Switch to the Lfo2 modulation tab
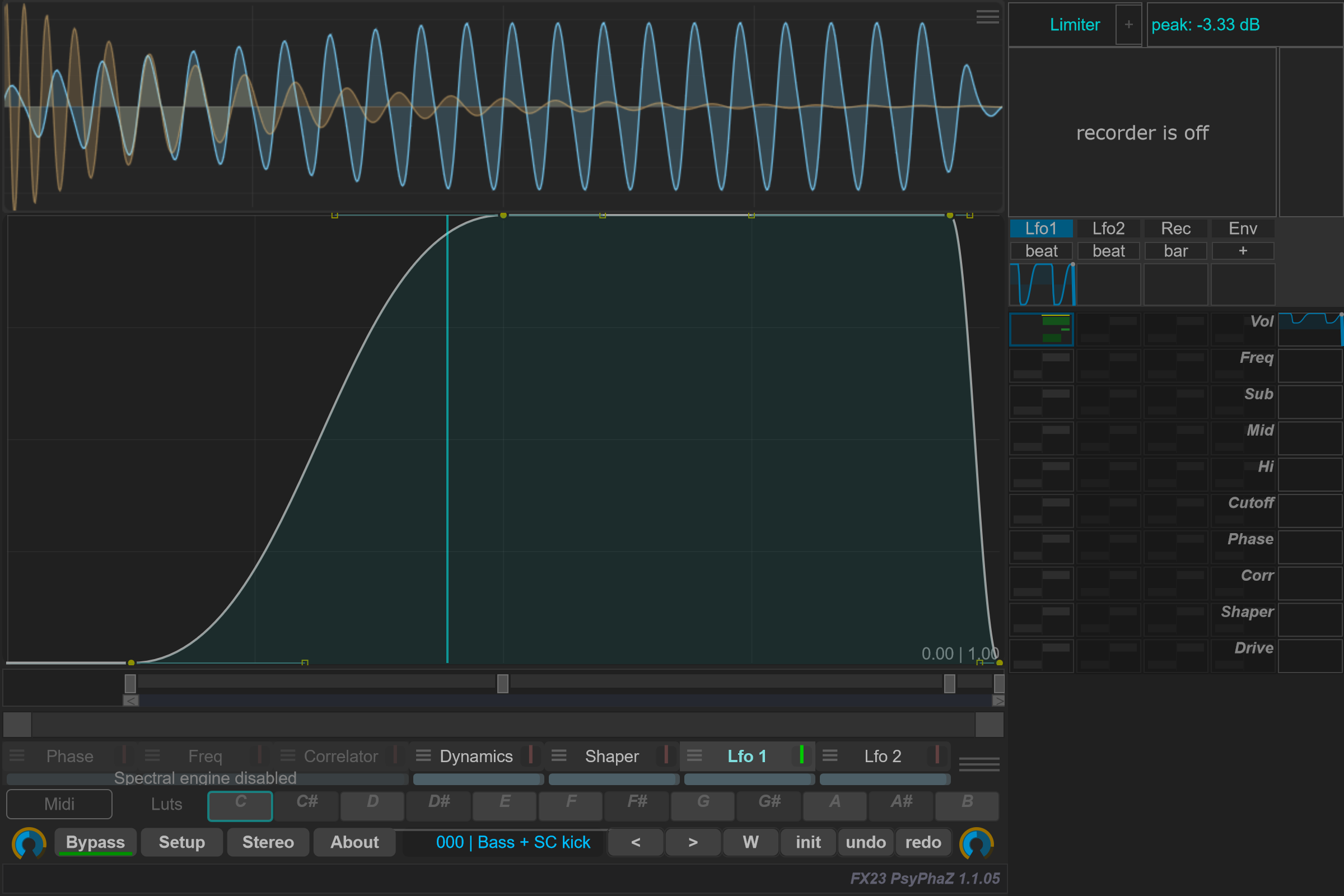 click(x=1109, y=228)
